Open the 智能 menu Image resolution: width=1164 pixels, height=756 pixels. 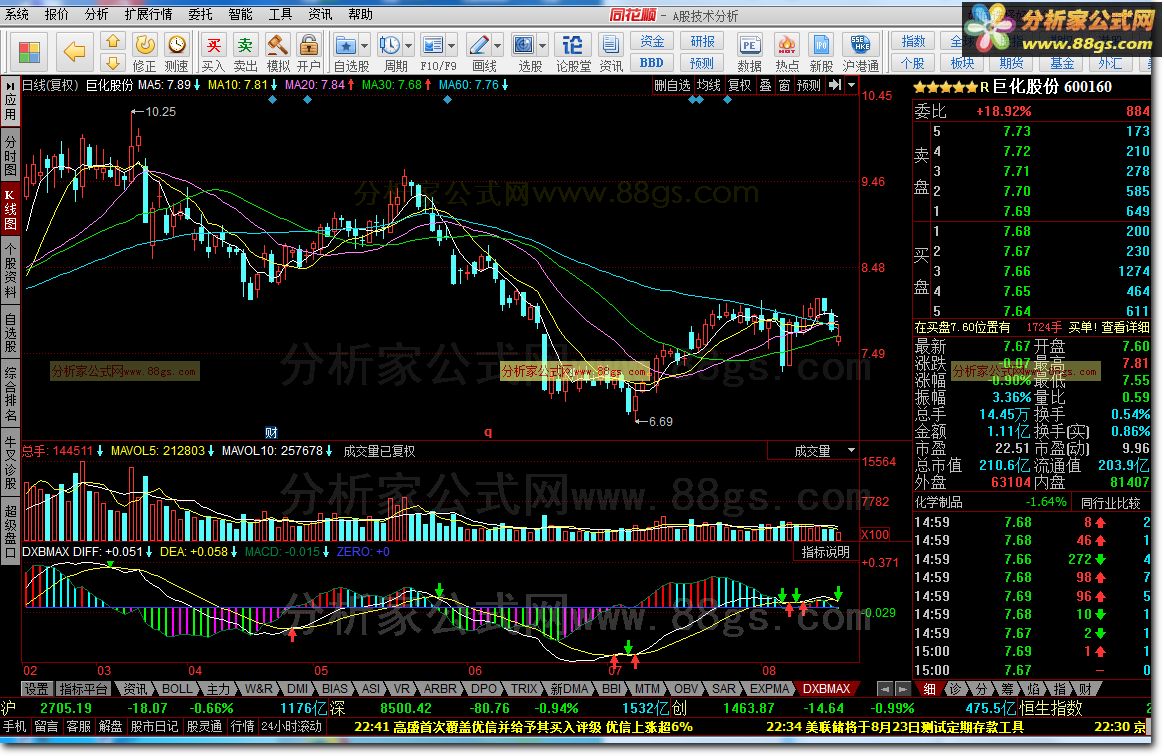[240, 14]
